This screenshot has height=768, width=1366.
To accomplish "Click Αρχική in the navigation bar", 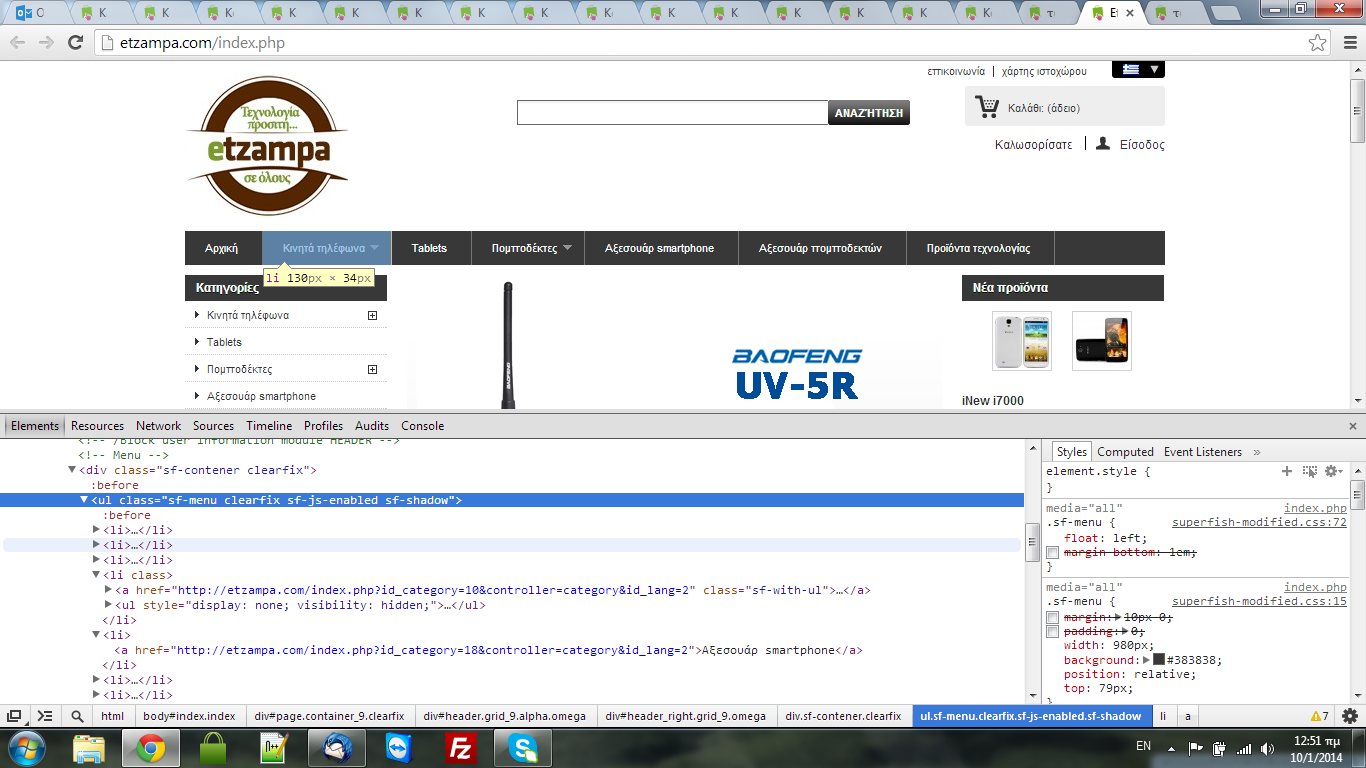I will (x=221, y=248).
